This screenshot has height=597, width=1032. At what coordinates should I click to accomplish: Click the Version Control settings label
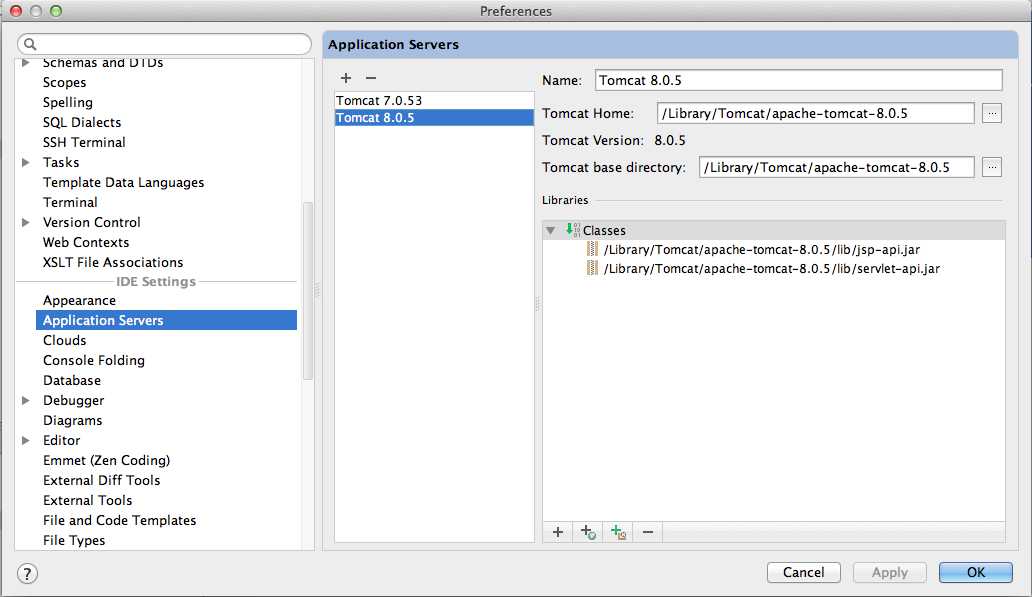tap(92, 222)
